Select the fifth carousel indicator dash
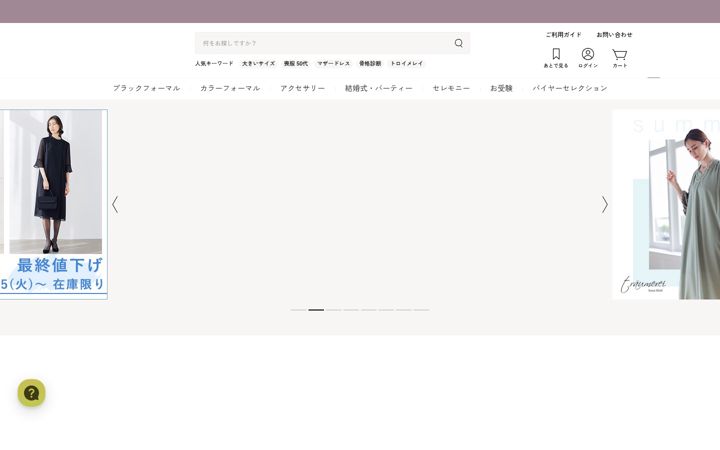 [369, 310]
